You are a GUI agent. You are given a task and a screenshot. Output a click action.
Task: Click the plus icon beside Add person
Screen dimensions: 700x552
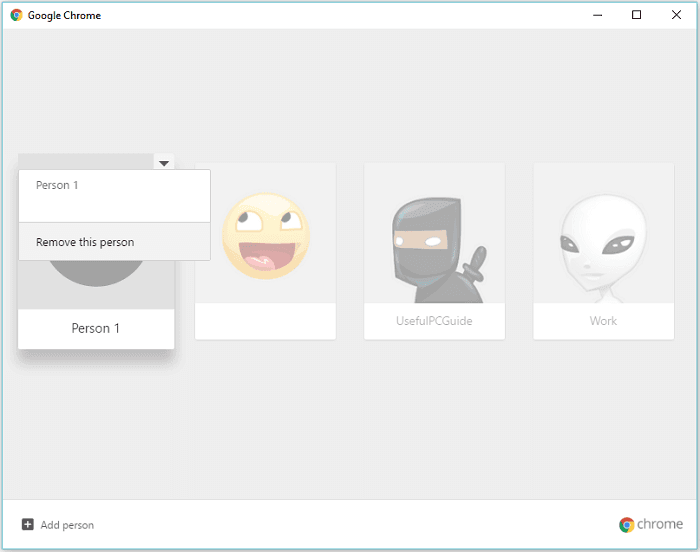coord(28,524)
